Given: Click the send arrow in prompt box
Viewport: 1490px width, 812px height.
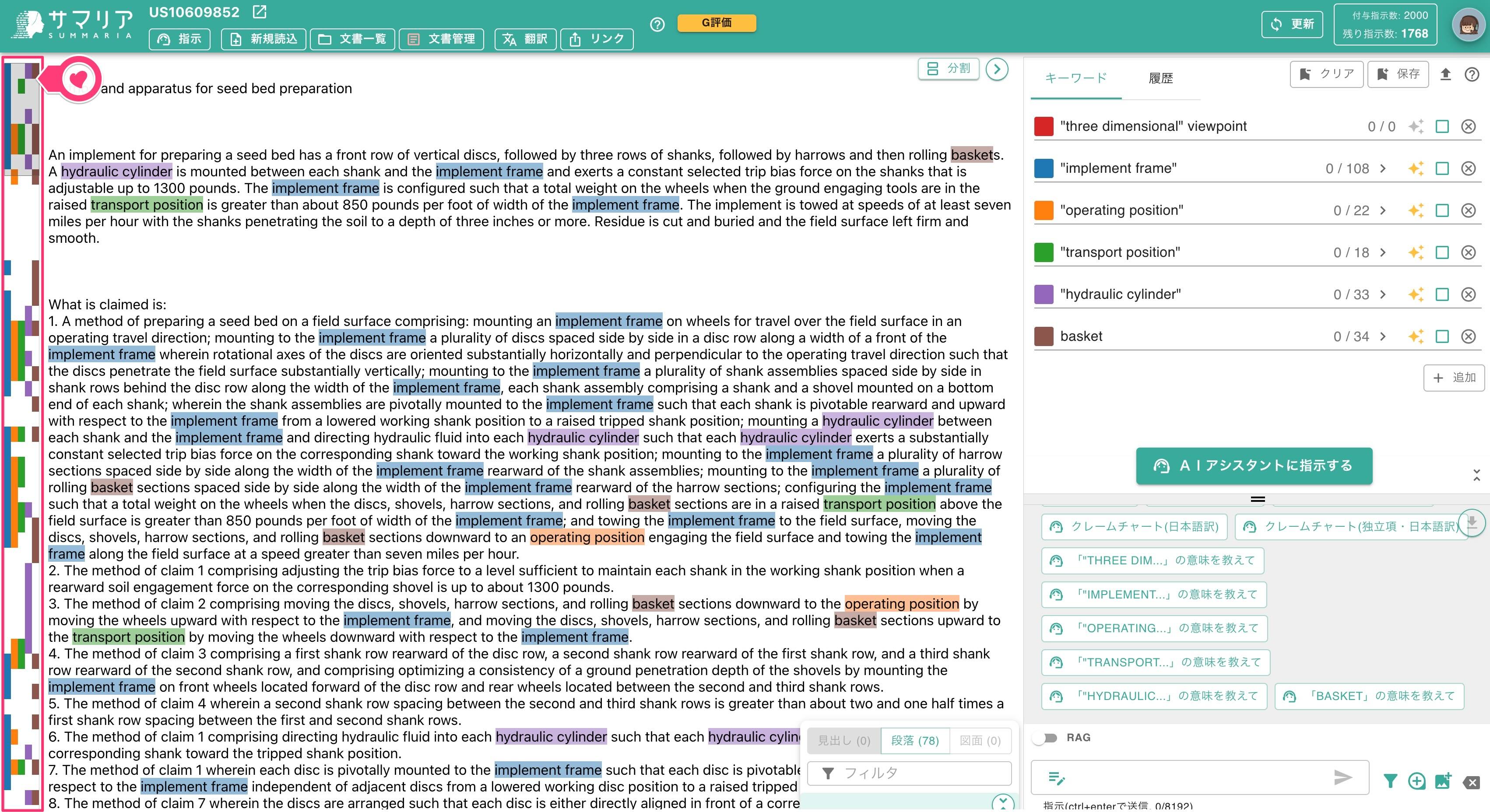Looking at the screenshot, I should click(x=1342, y=777).
